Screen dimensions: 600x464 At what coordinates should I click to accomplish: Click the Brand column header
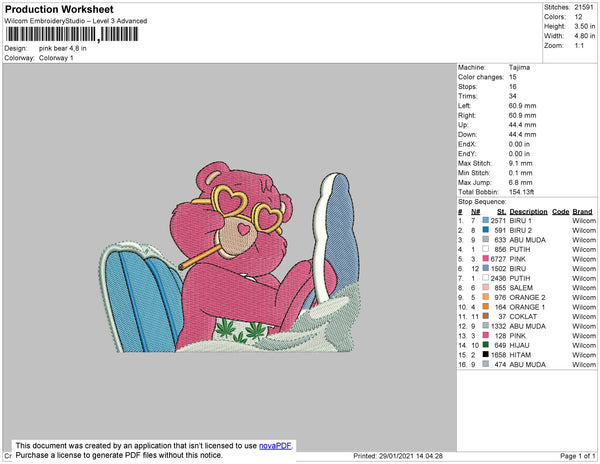tap(582, 212)
